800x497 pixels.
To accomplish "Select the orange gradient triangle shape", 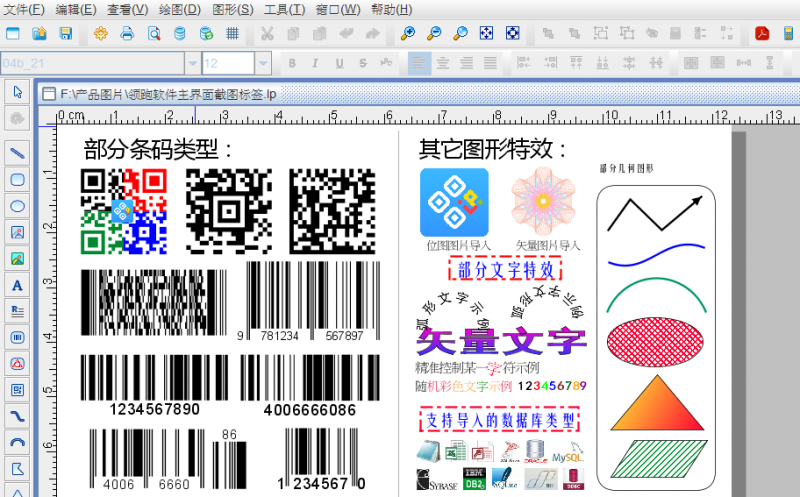I will click(657, 403).
